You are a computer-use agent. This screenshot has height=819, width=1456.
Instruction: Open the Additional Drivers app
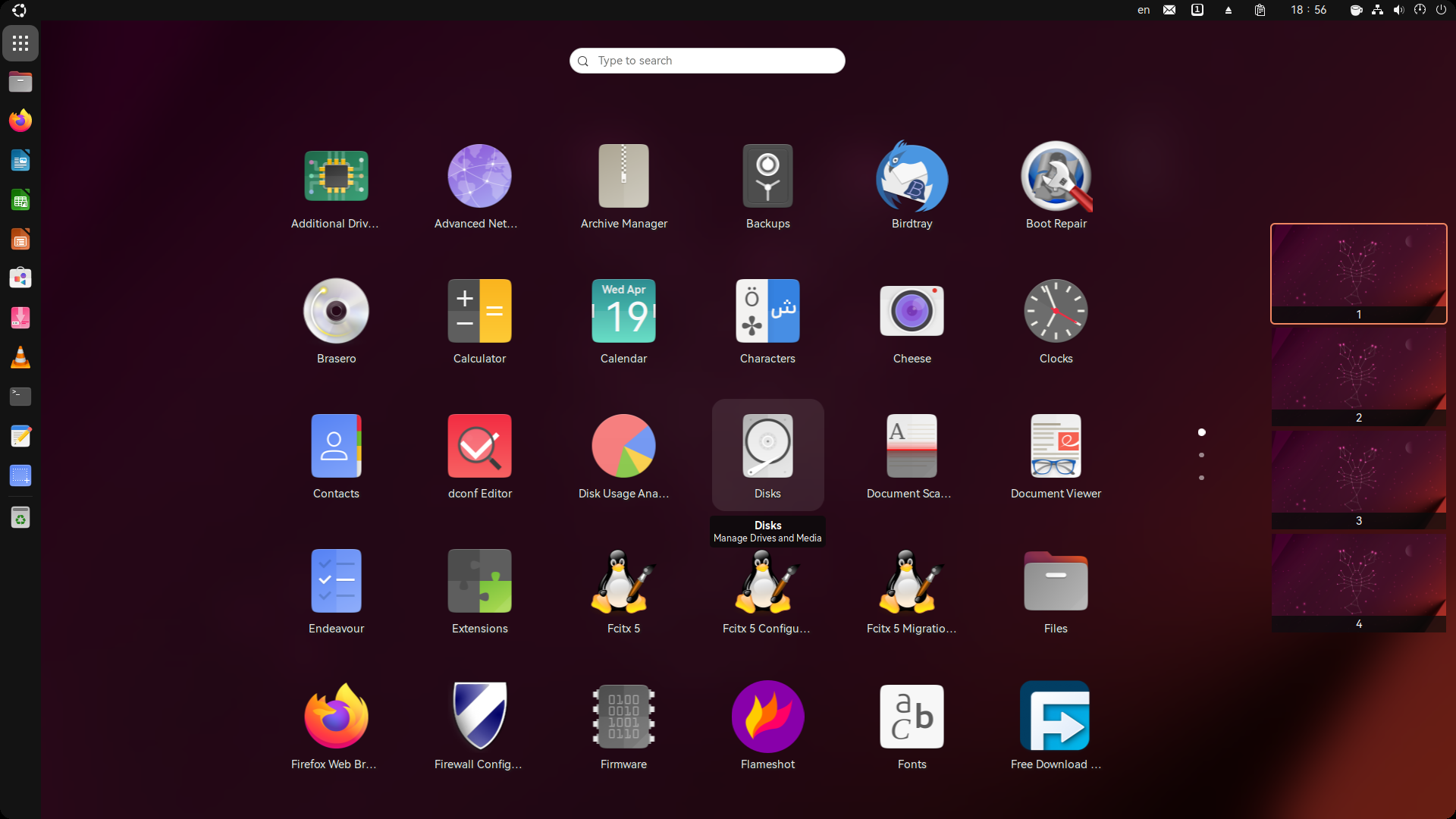tap(336, 187)
